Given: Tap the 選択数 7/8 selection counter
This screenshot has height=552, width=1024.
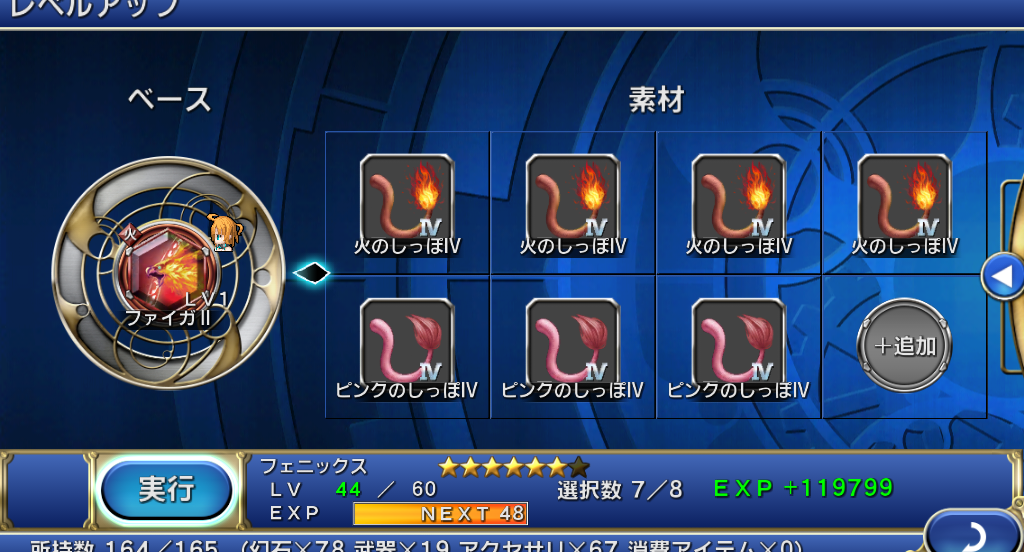Looking at the screenshot, I should 620,489.
